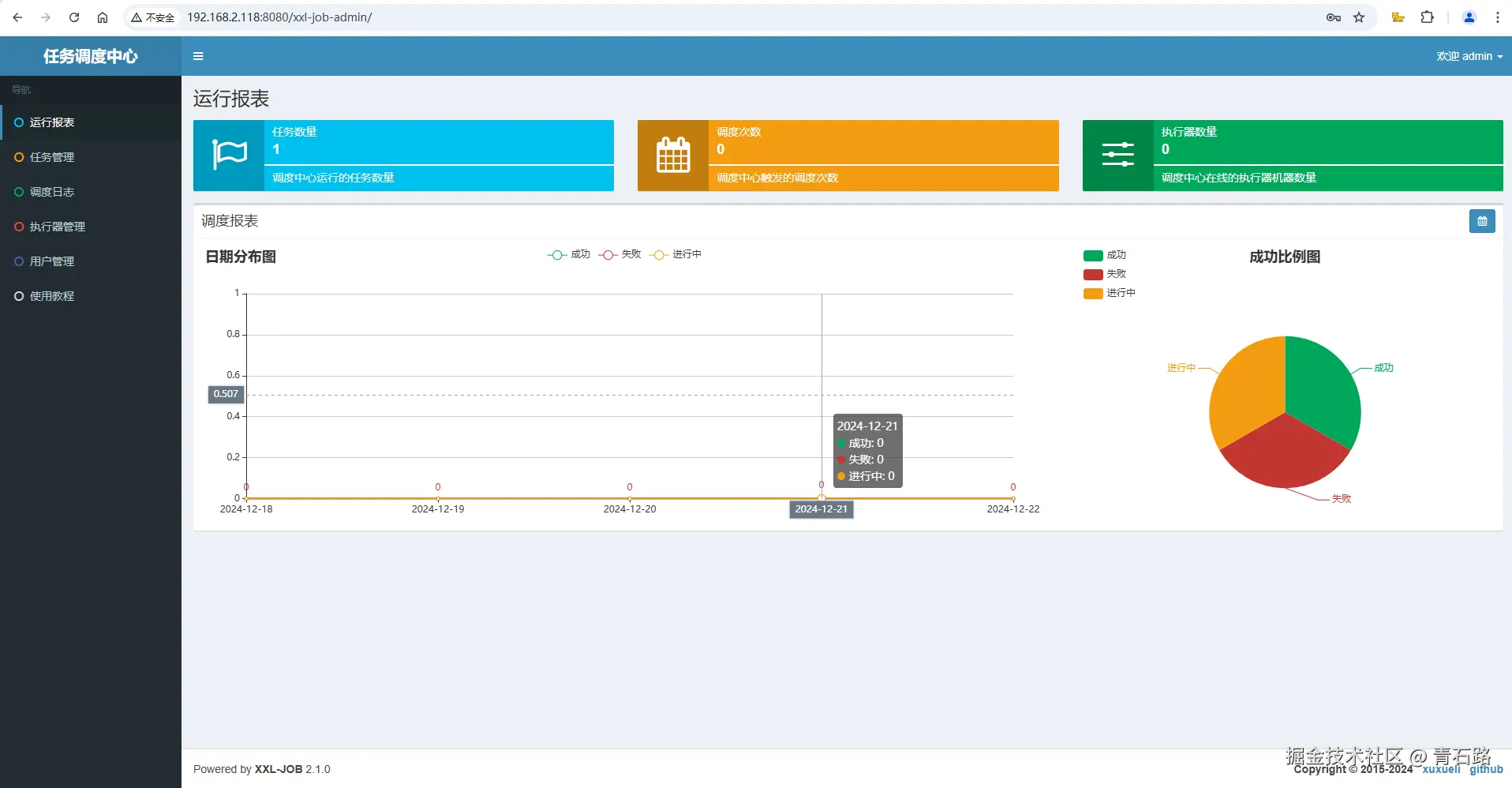The height and width of the screenshot is (788, 1512).
Task: Click the 调度中心在线的执行器机器数量 description
Action: click(x=1239, y=178)
